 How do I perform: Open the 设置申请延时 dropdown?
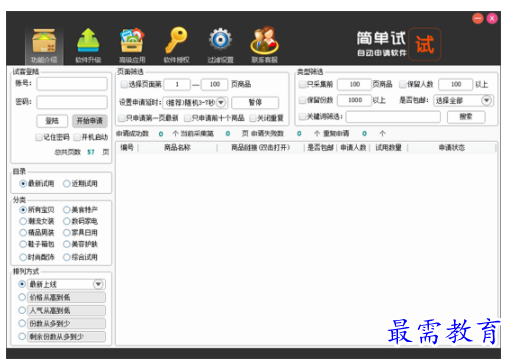click(196, 102)
